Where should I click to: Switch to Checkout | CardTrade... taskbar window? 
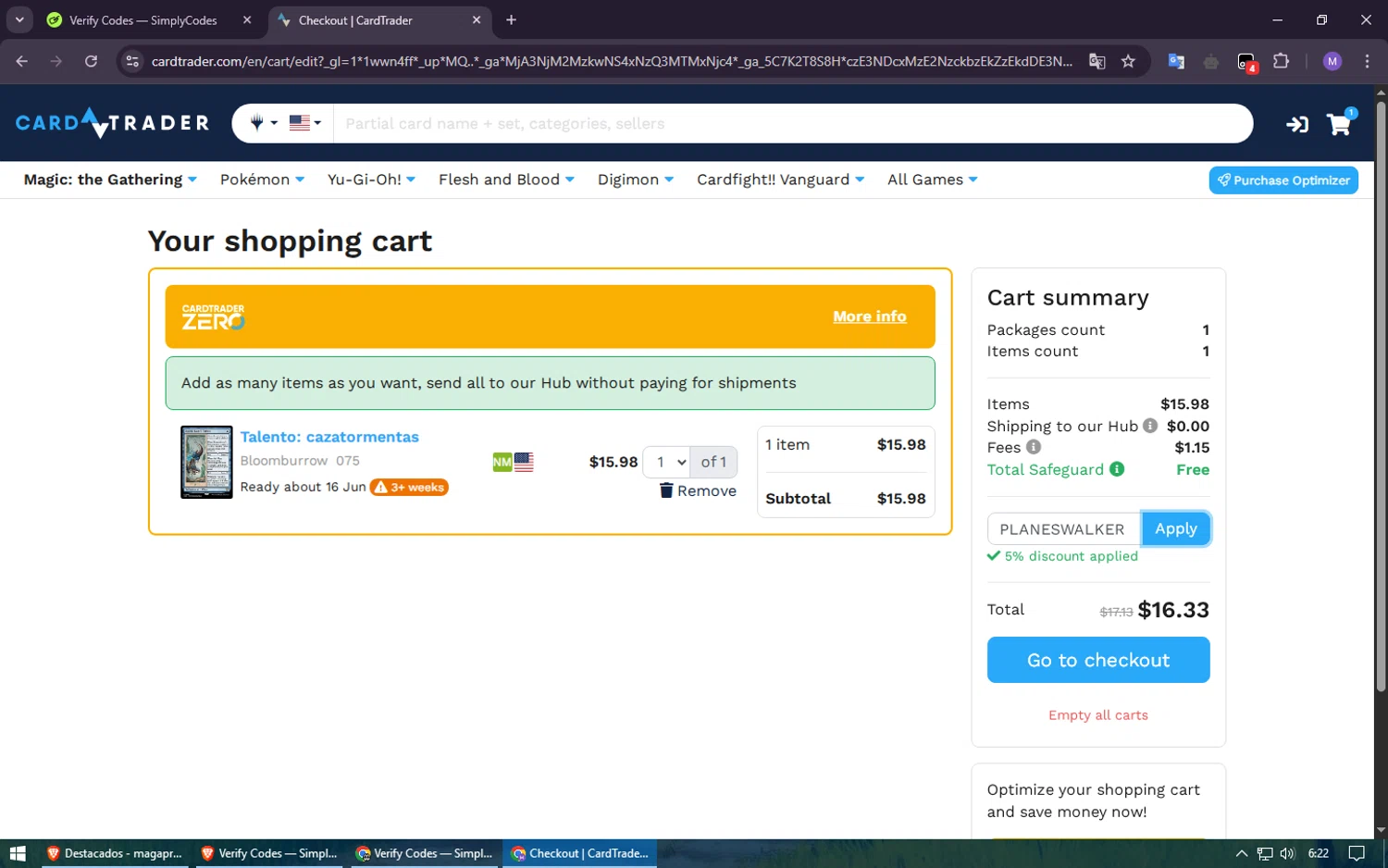point(579,853)
